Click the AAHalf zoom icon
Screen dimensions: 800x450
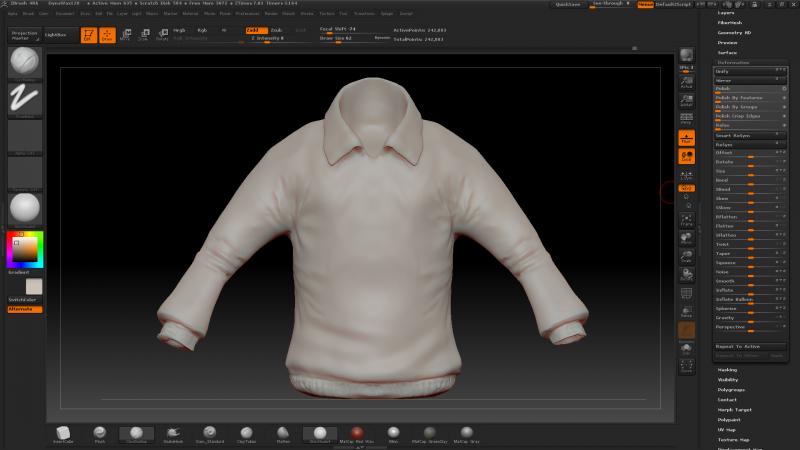click(x=686, y=100)
